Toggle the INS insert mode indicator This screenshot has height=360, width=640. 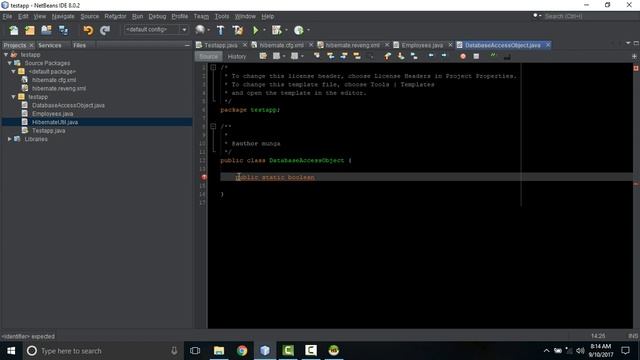[x=633, y=336]
